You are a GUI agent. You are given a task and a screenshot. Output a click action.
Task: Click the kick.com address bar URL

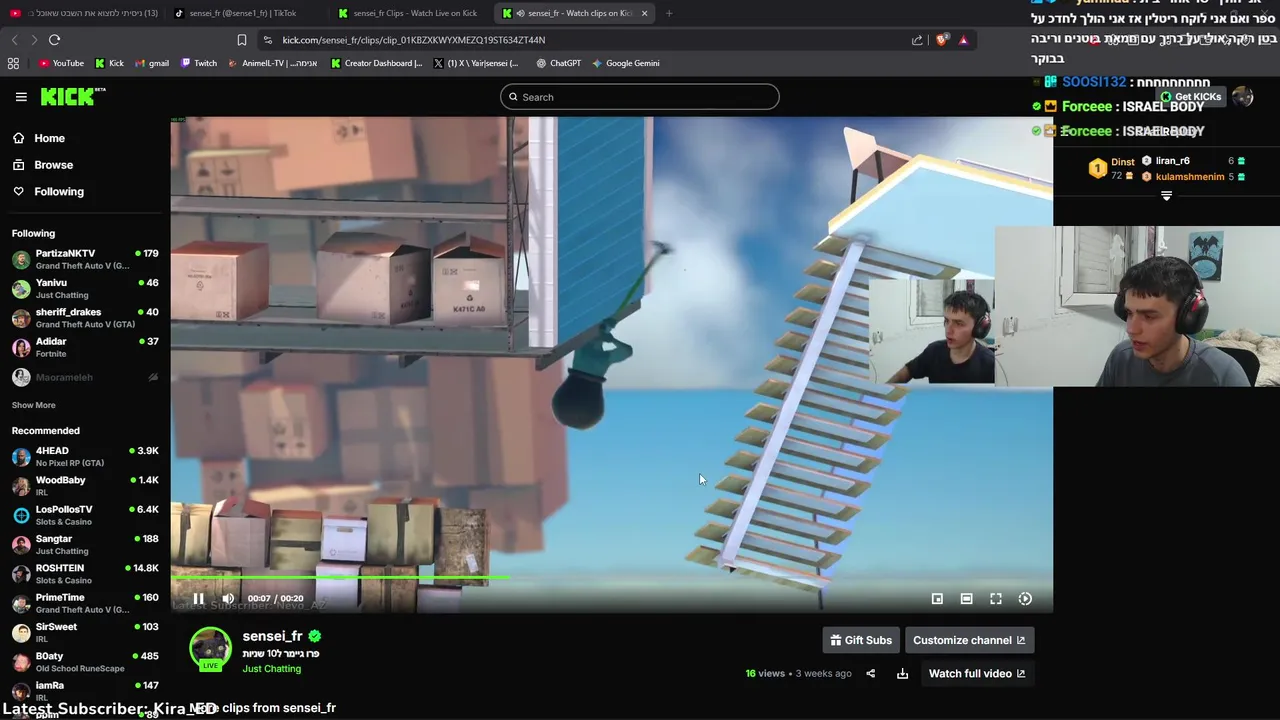click(414, 40)
